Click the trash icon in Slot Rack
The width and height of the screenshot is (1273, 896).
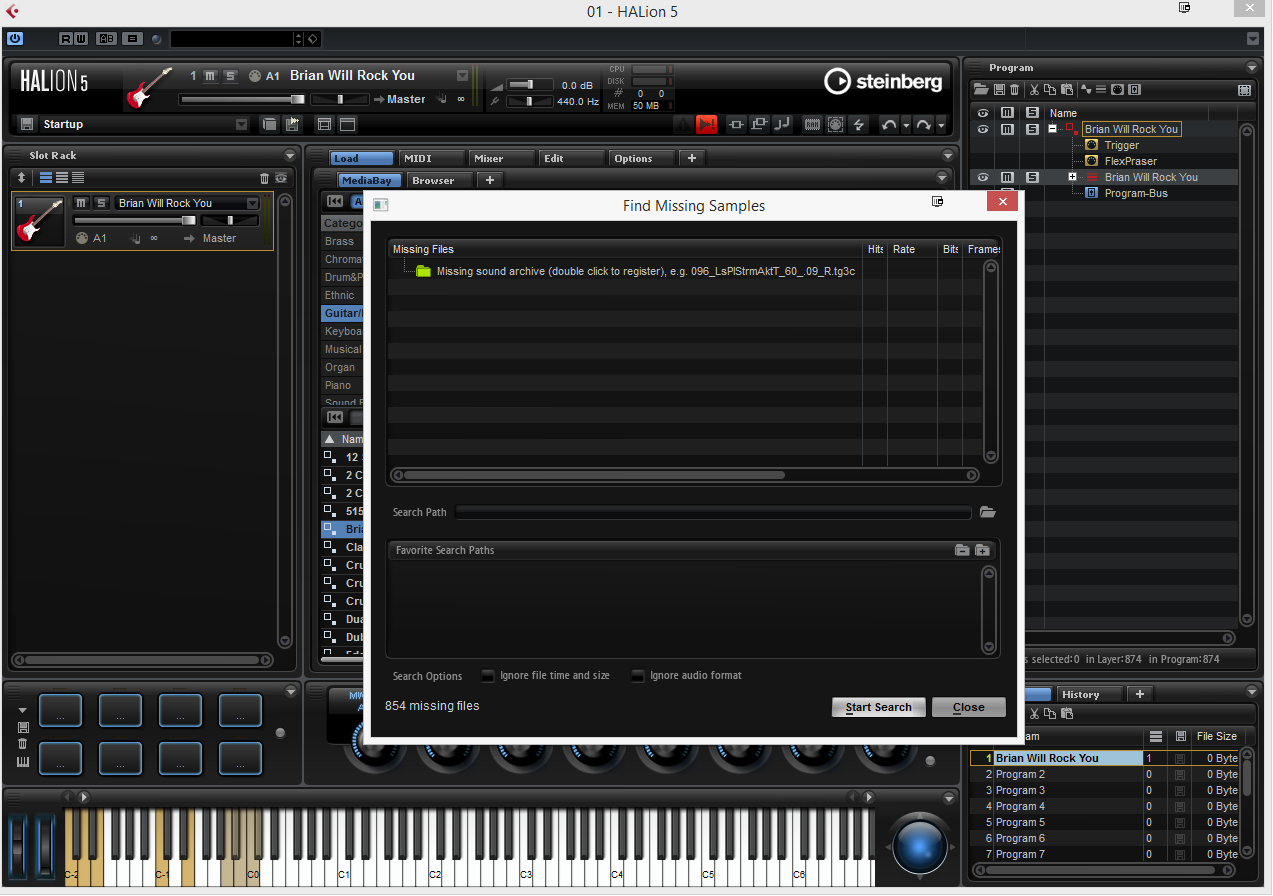click(x=265, y=178)
